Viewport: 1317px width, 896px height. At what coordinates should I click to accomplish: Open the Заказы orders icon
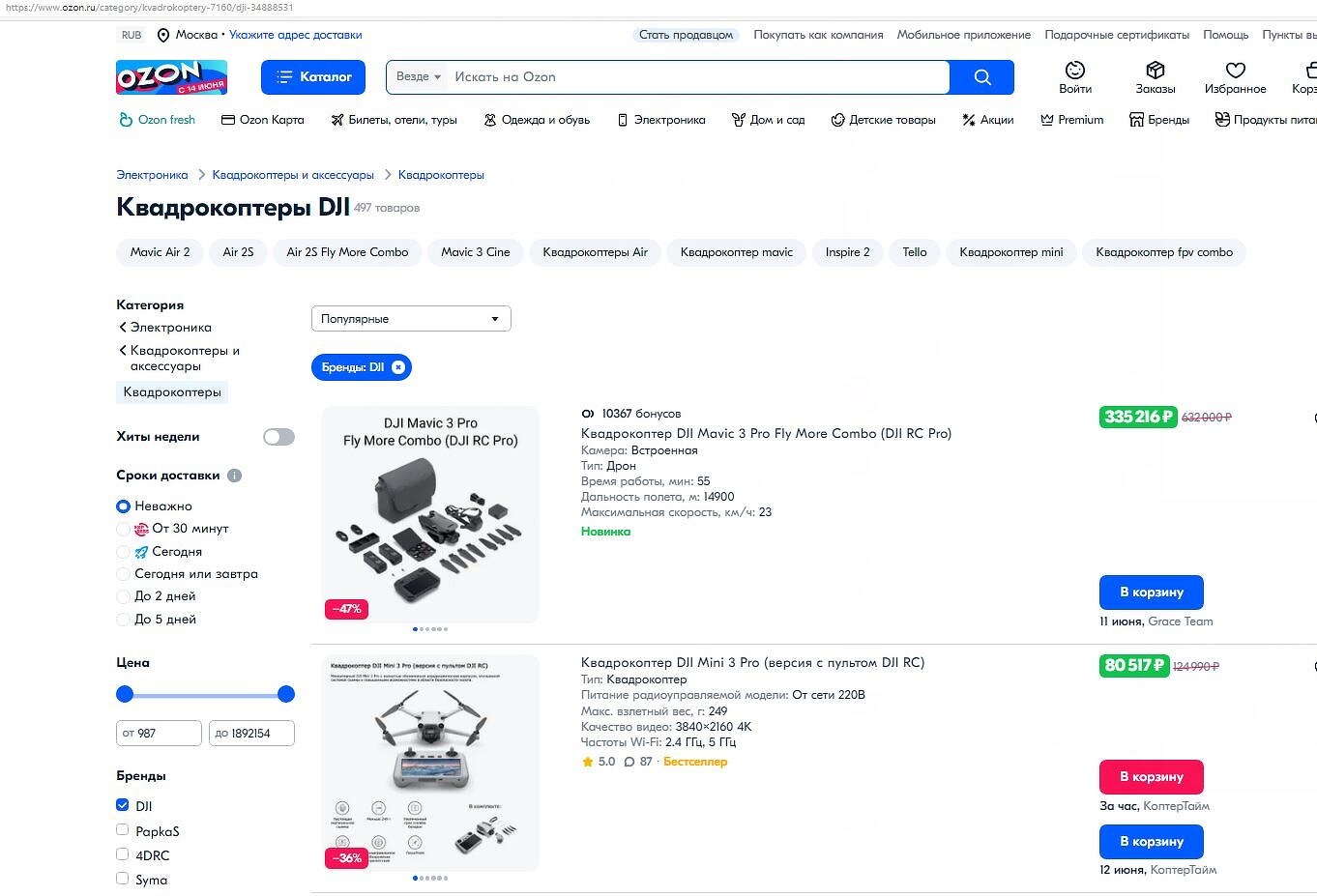[1155, 77]
